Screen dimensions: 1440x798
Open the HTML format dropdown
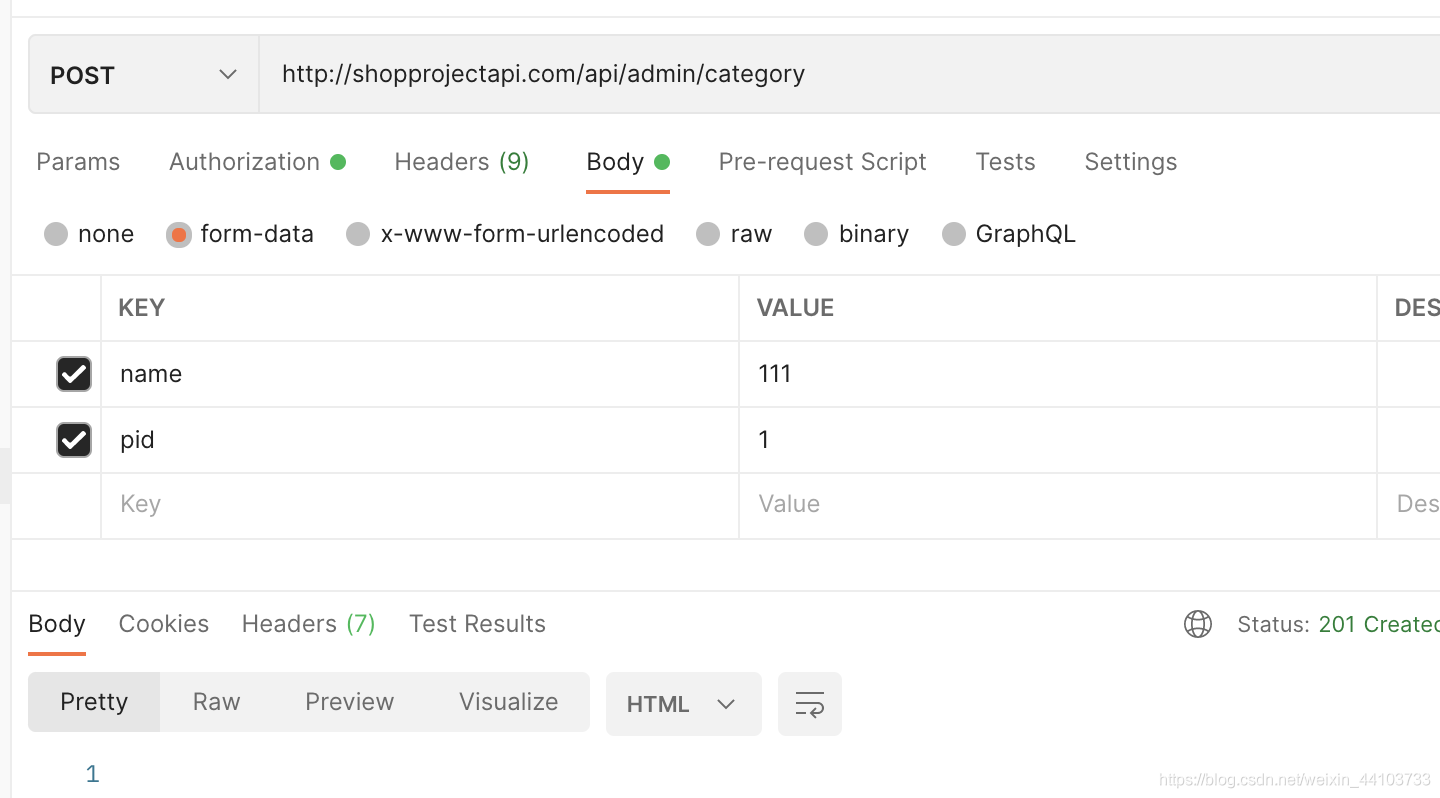(x=684, y=704)
